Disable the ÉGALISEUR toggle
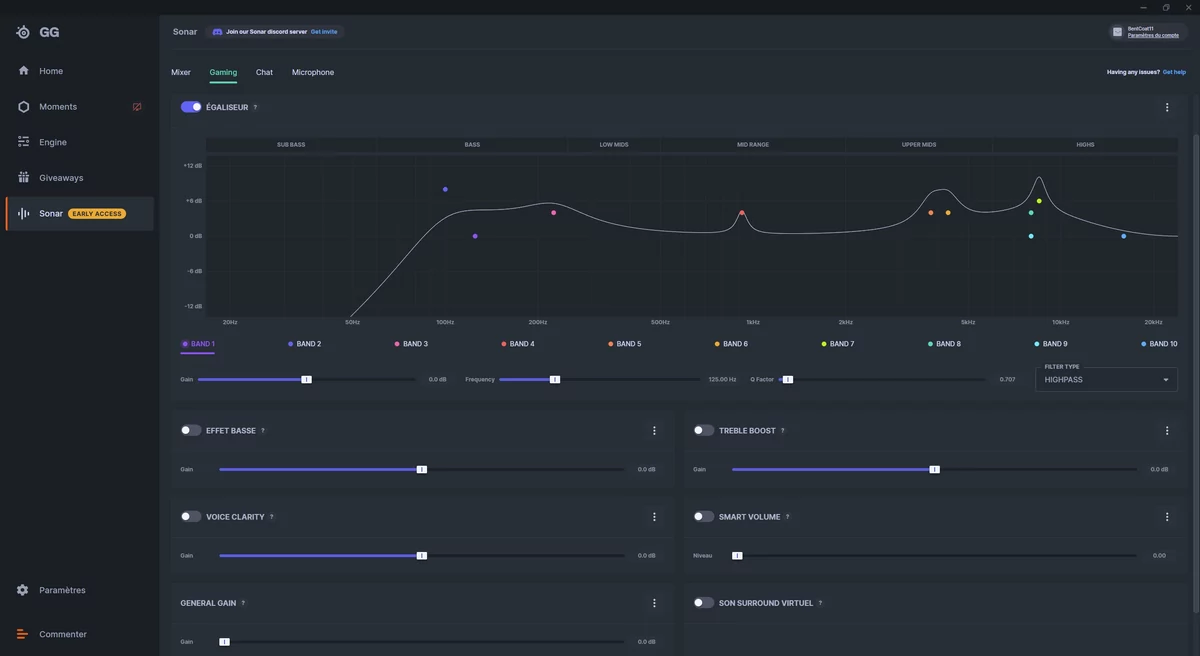This screenshot has height=656, width=1200. 191,107
